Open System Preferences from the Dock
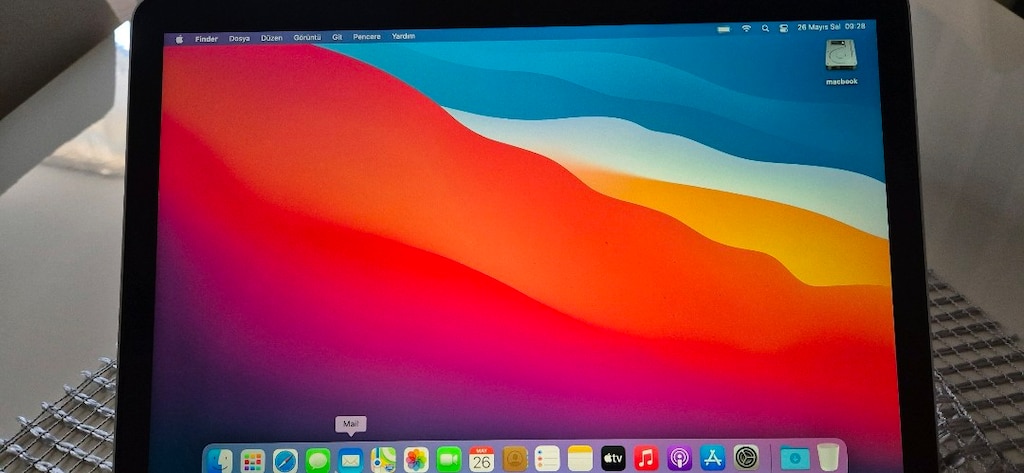 tap(746, 457)
